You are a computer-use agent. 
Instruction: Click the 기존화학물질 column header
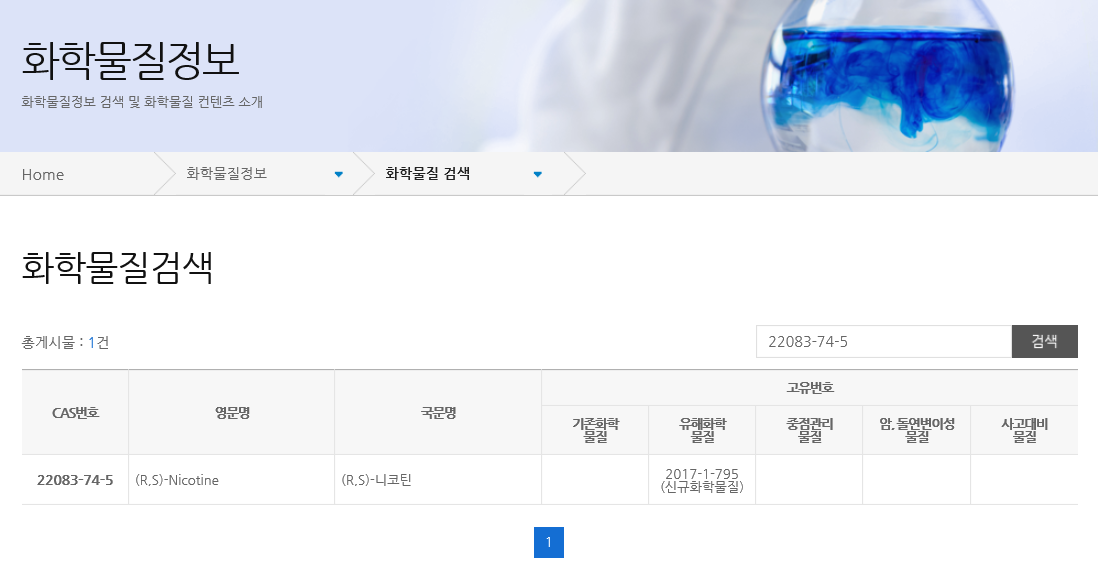click(595, 431)
